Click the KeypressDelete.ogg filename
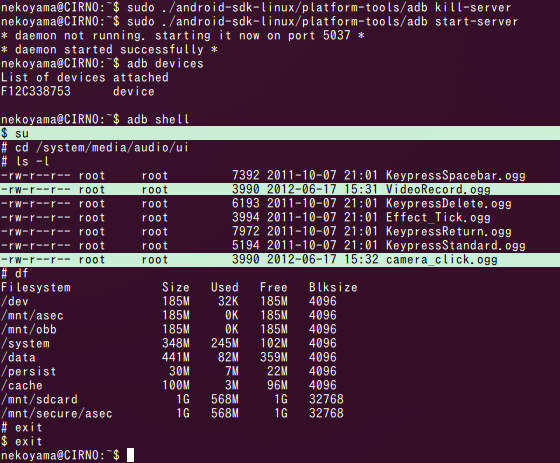This screenshot has width=560, height=463. [x=449, y=203]
